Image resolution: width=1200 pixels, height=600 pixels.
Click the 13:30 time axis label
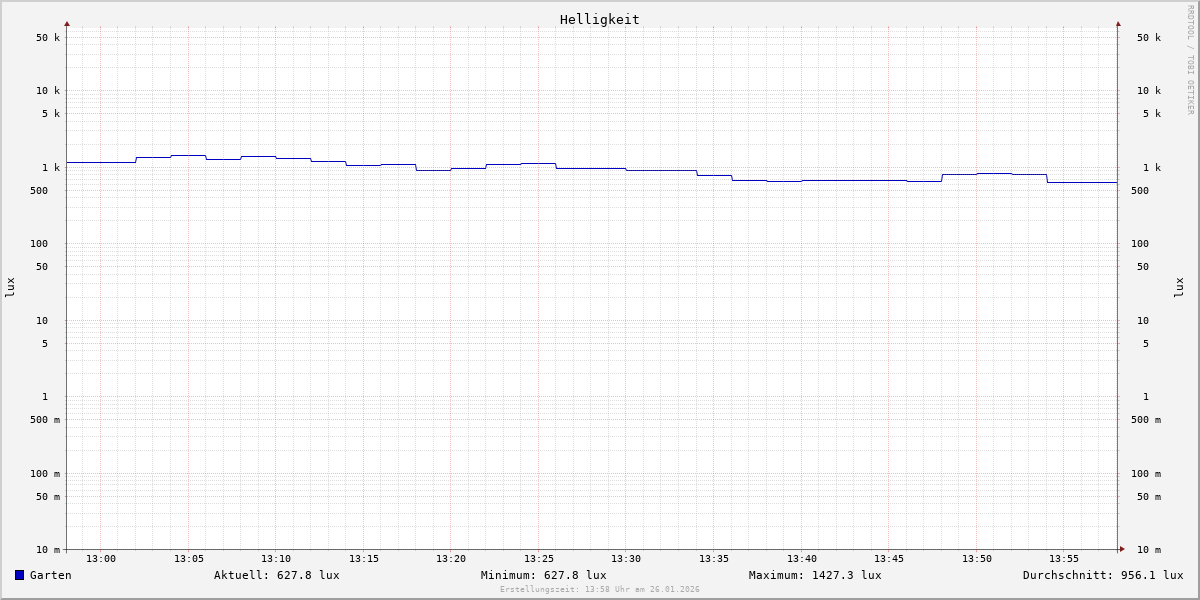click(x=626, y=559)
